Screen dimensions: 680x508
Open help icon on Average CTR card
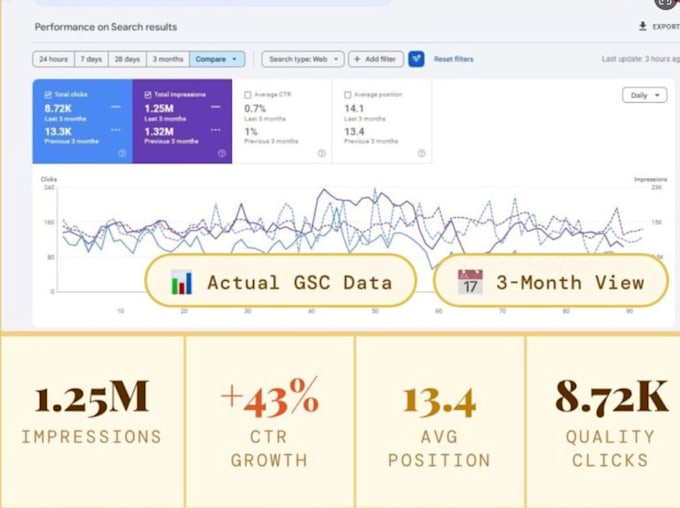click(x=321, y=153)
